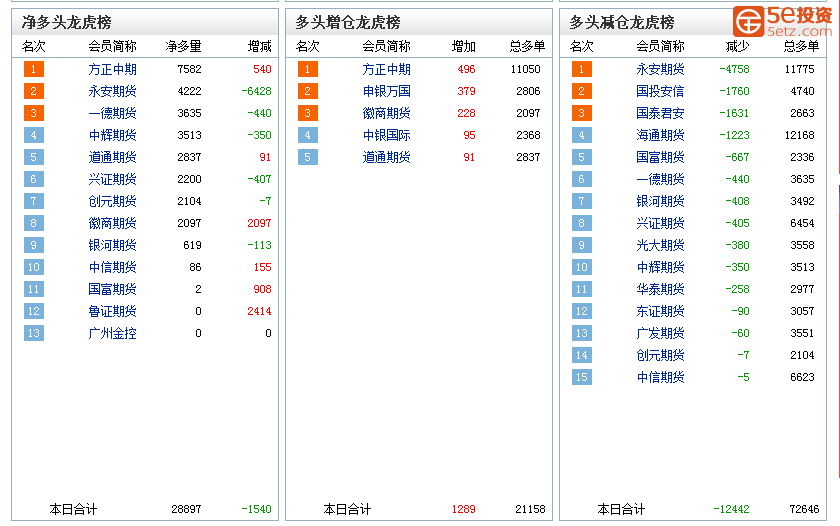Select 创元期货 in 净多头龙虎榜 list
This screenshot has height=526, width=840.
(112, 201)
